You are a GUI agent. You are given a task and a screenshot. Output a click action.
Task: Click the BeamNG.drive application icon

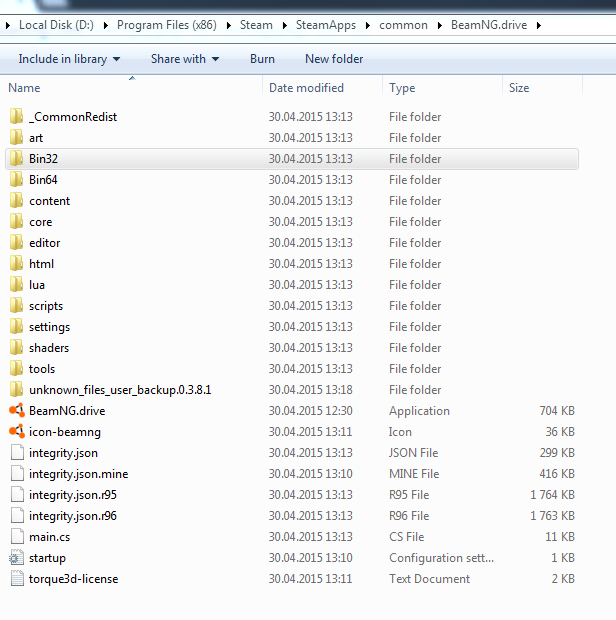[17, 410]
